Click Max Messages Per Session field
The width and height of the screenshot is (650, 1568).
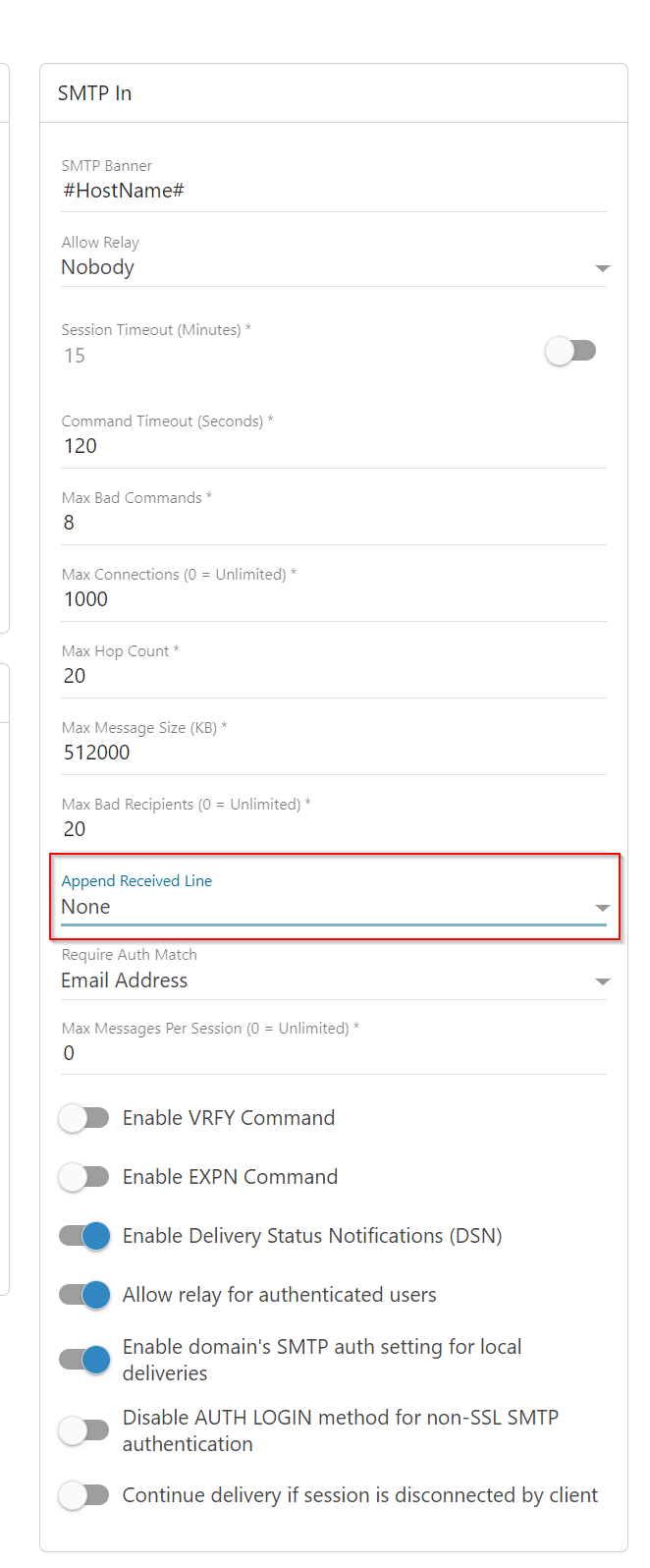tap(334, 1053)
